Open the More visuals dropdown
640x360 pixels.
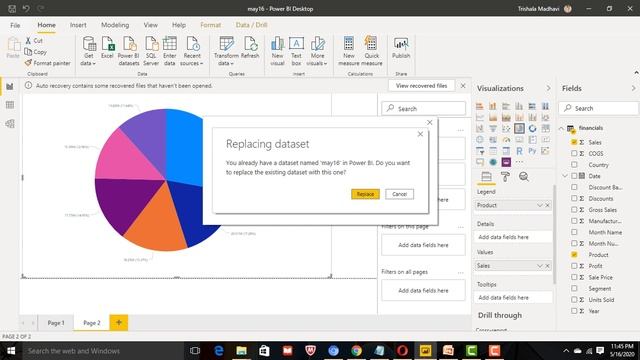(x=326, y=64)
